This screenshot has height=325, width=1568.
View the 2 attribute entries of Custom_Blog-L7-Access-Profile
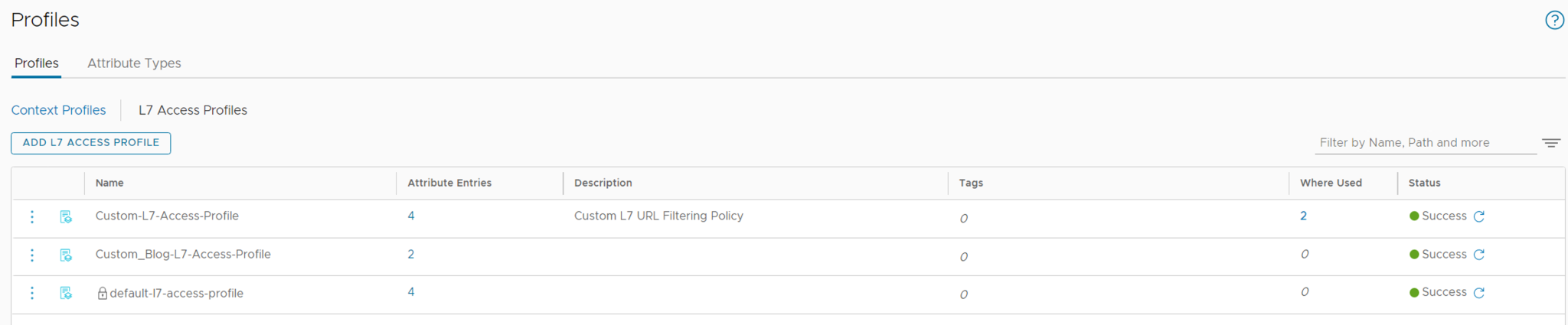tap(411, 255)
